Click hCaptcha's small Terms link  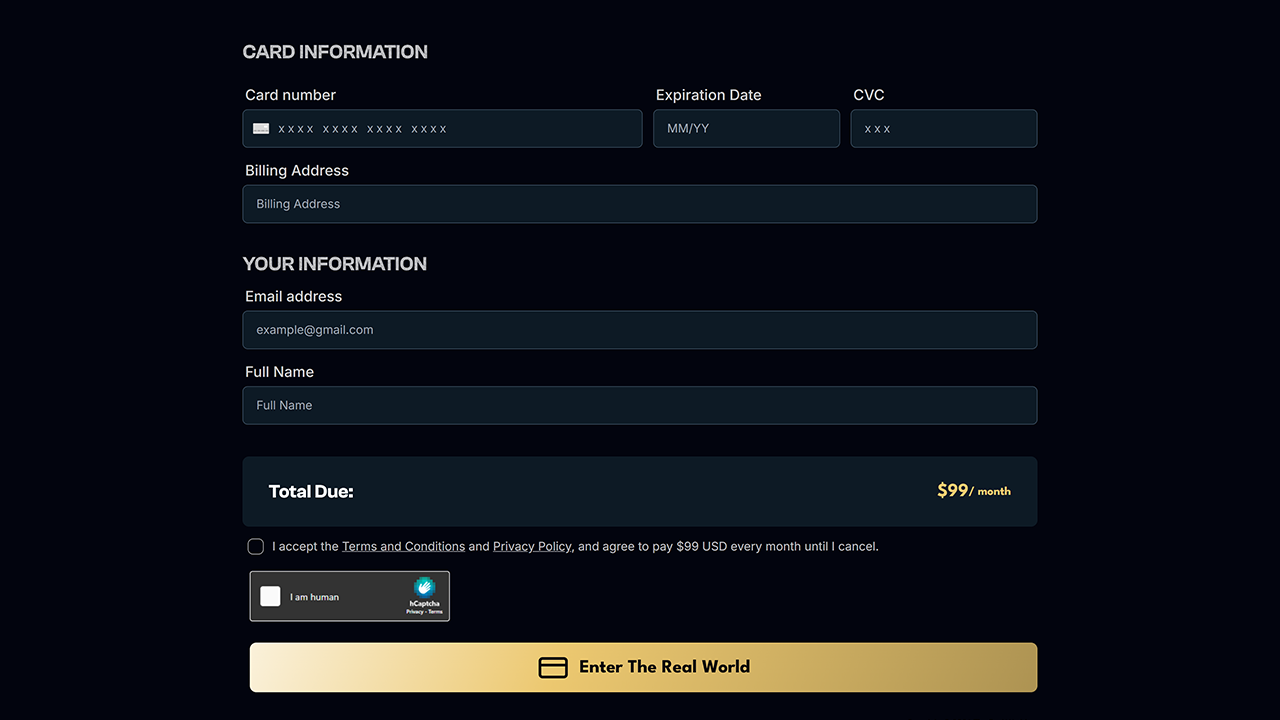click(434, 611)
